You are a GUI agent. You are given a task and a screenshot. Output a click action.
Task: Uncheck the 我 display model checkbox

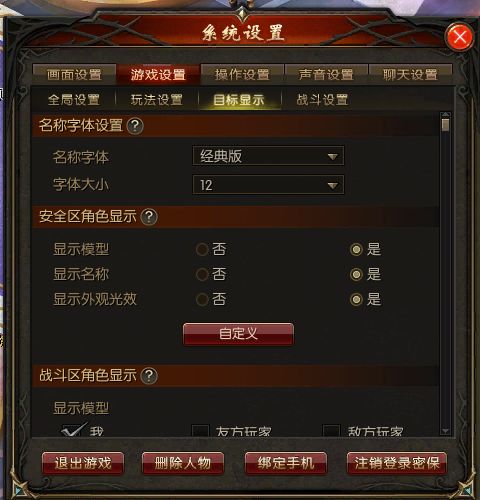click(73, 430)
